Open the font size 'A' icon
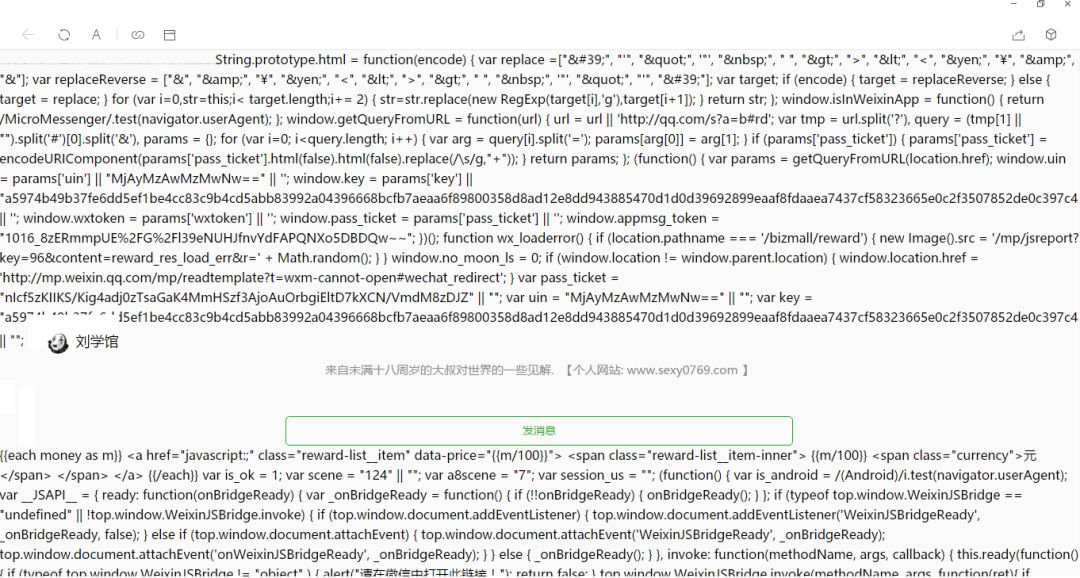 96,34
